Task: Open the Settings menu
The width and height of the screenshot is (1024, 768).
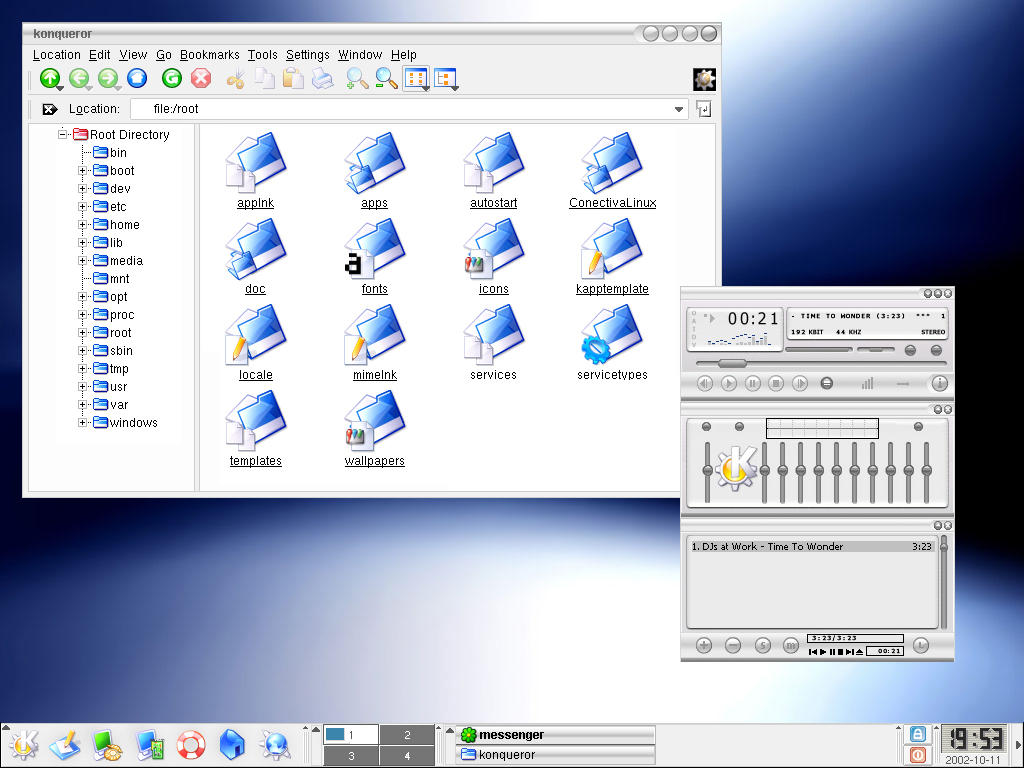Action: click(308, 55)
